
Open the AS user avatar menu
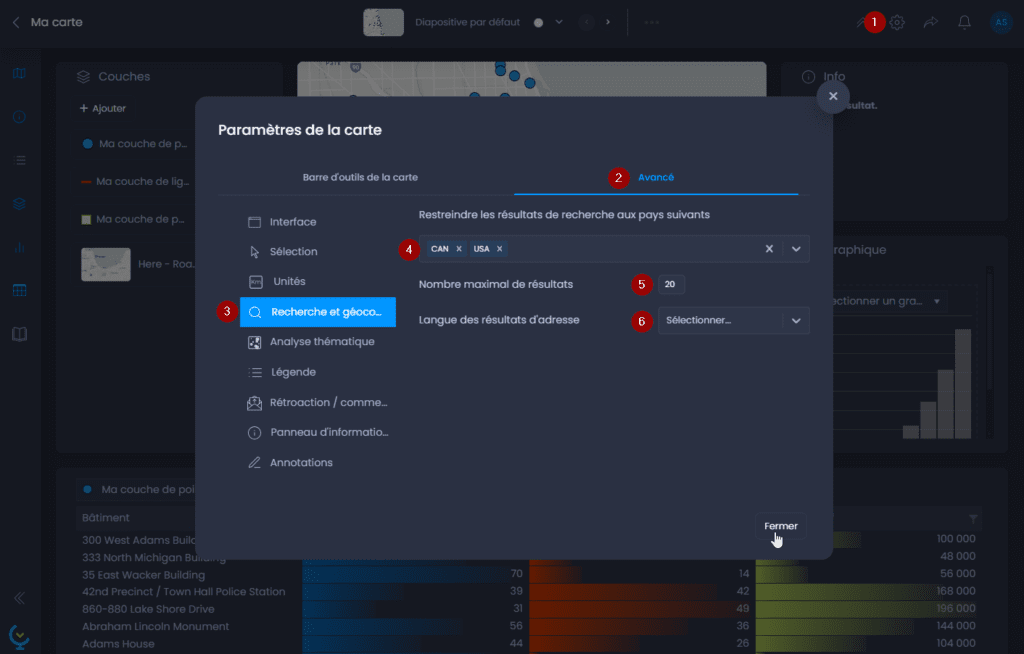[x=1000, y=22]
